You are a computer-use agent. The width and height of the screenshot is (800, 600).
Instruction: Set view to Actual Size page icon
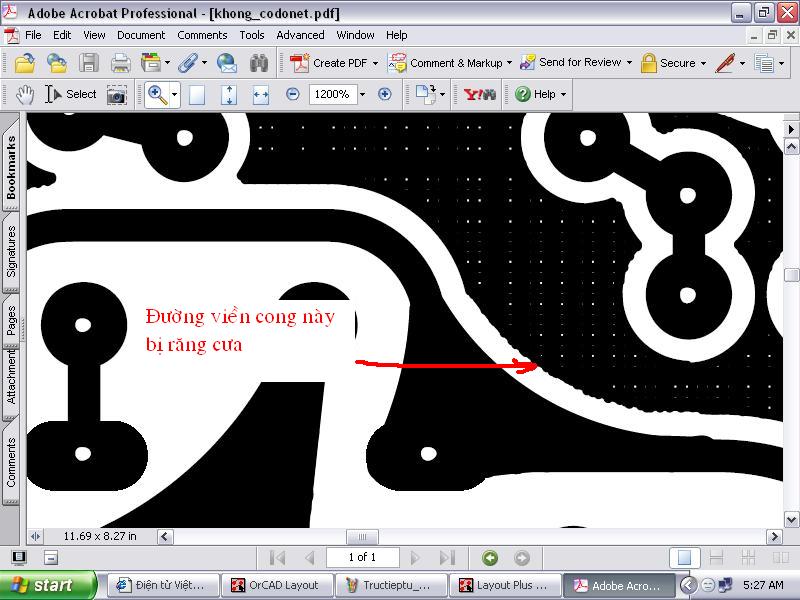(x=197, y=94)
